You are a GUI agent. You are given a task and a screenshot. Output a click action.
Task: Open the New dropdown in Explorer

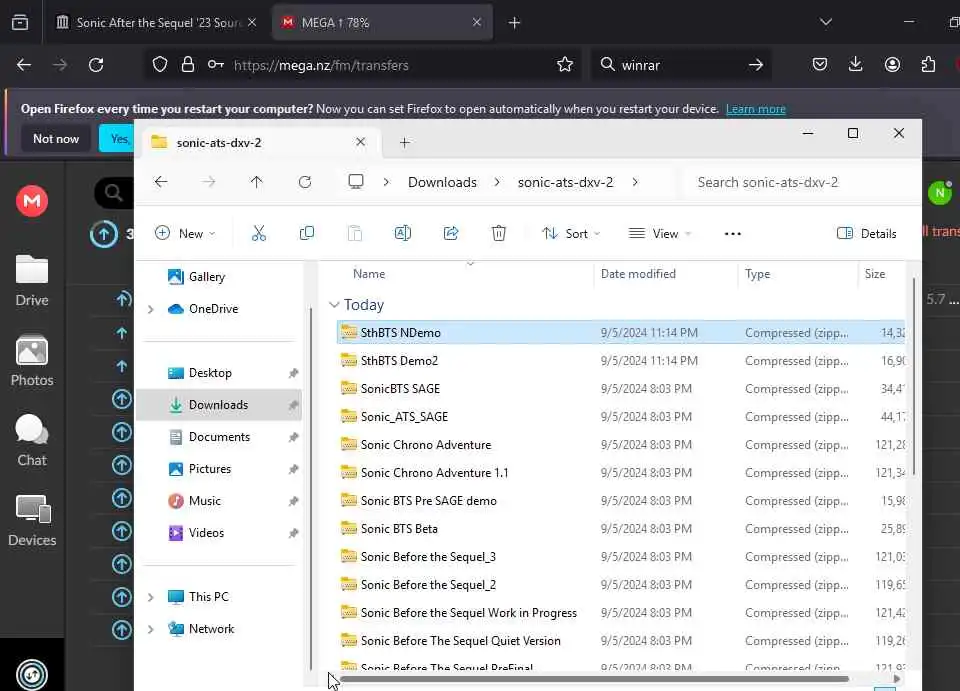click(x=185, y=233)
